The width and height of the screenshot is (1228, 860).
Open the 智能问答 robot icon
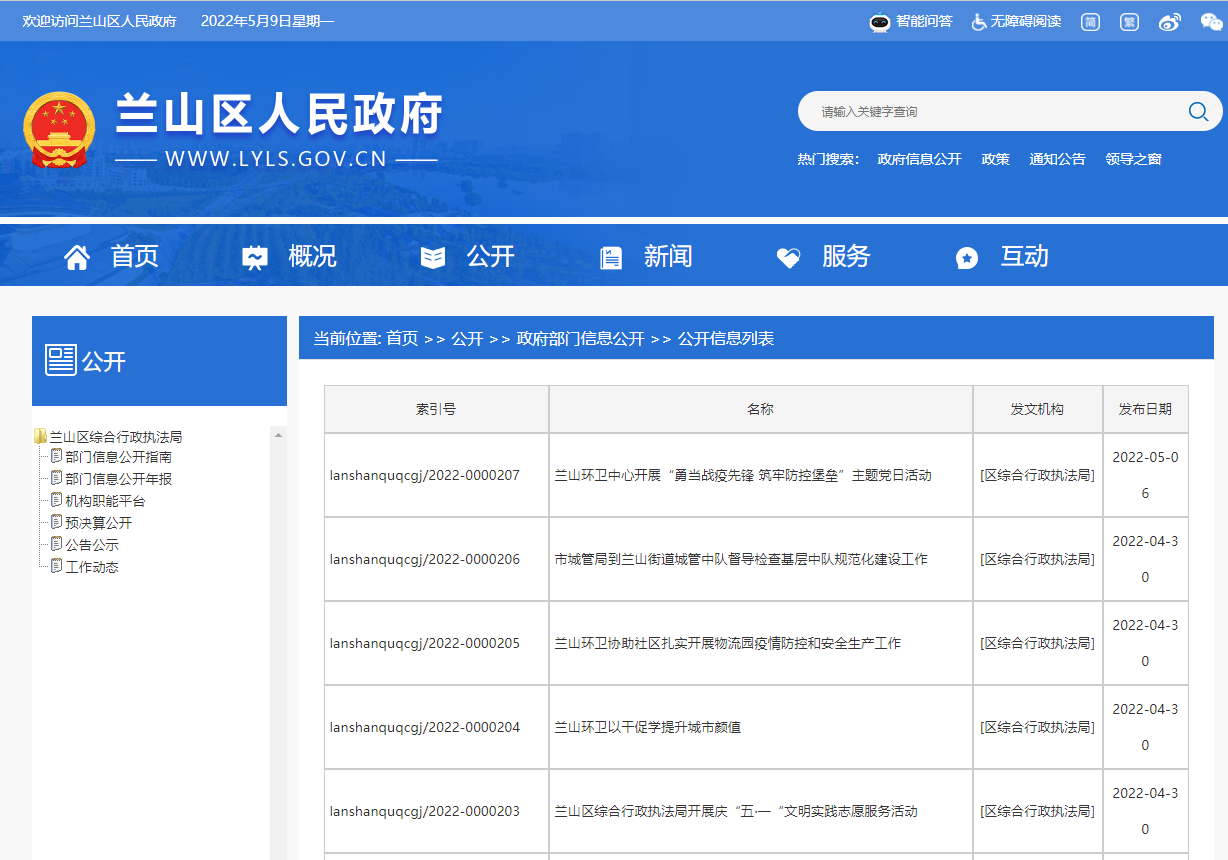[x=879, y=21]
